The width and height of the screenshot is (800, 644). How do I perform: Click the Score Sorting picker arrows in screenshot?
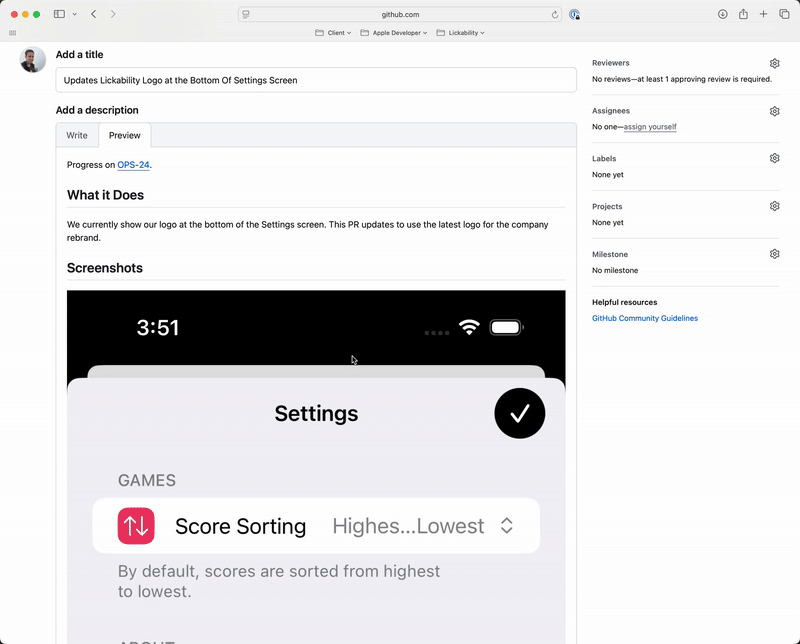click(x=507, y=526)
